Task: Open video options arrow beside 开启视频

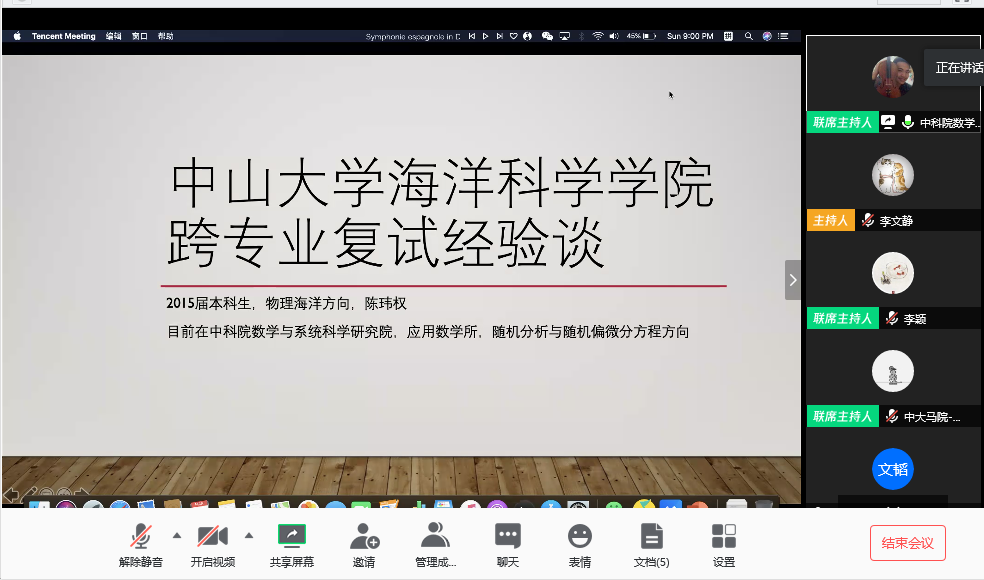Action: (249, 534)
